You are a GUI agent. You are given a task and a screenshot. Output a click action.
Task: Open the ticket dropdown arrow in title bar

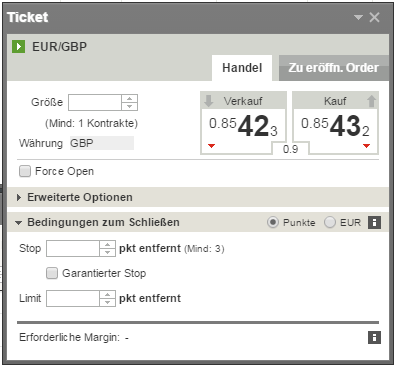pos(358,17)
